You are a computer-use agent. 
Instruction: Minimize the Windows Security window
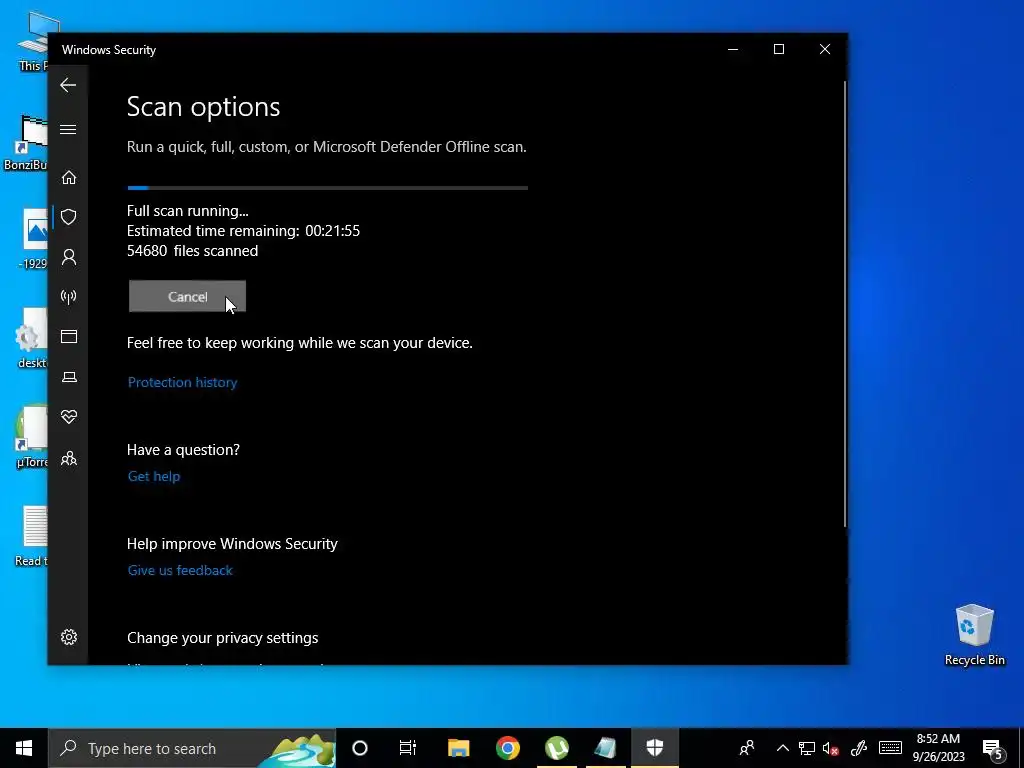click(733, 50)
